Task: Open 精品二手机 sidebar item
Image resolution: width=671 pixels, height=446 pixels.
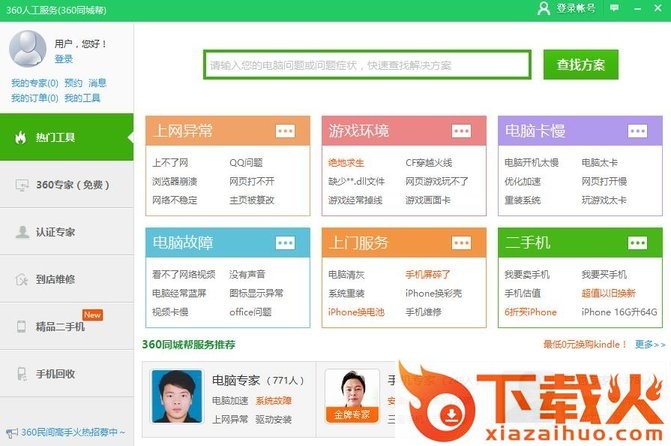Action: click(x=66, y=327)
